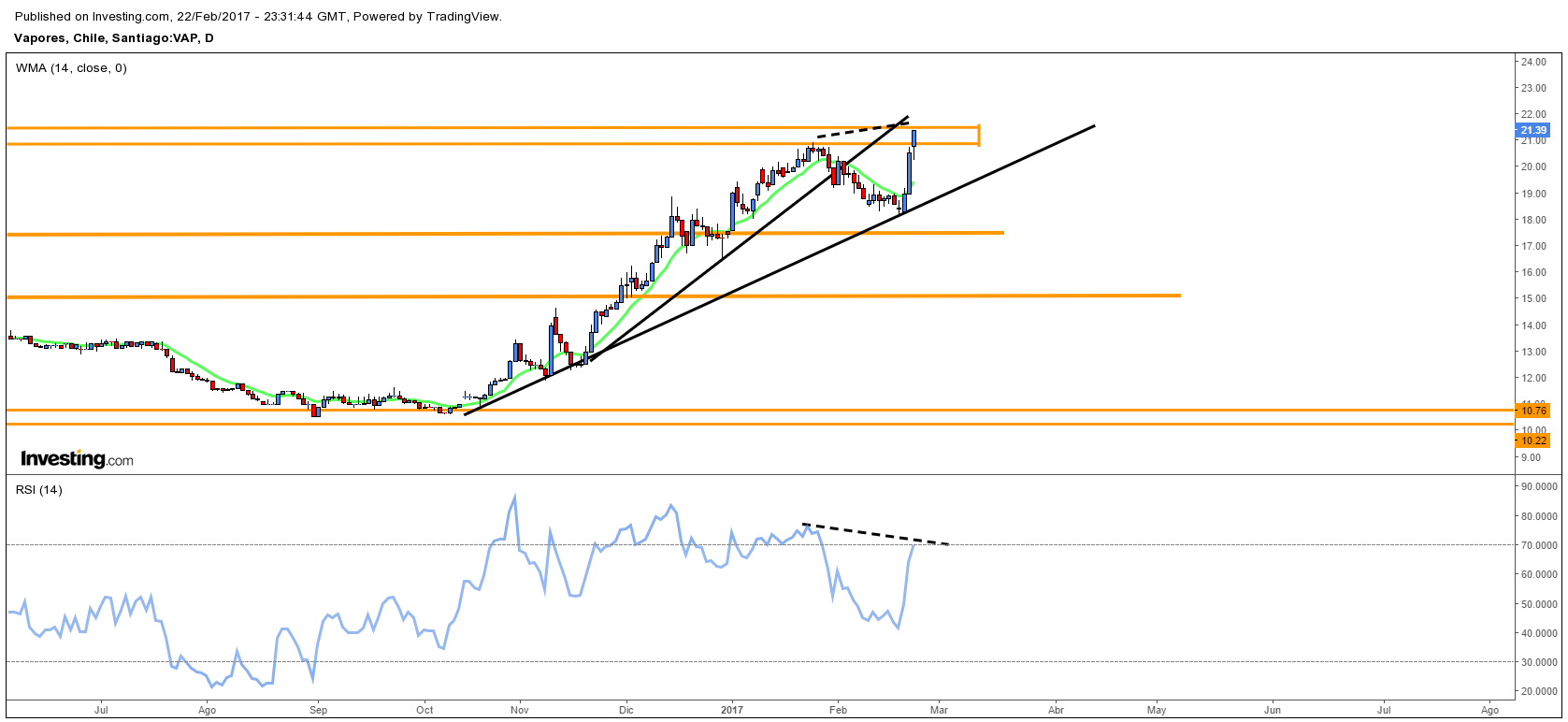
Task: Click the Nov label on the time axis
Action: point(521,710)
